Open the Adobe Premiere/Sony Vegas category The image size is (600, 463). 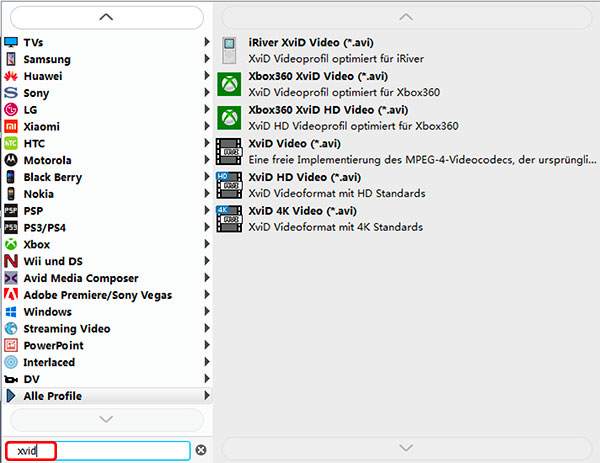tap(107, 295)
